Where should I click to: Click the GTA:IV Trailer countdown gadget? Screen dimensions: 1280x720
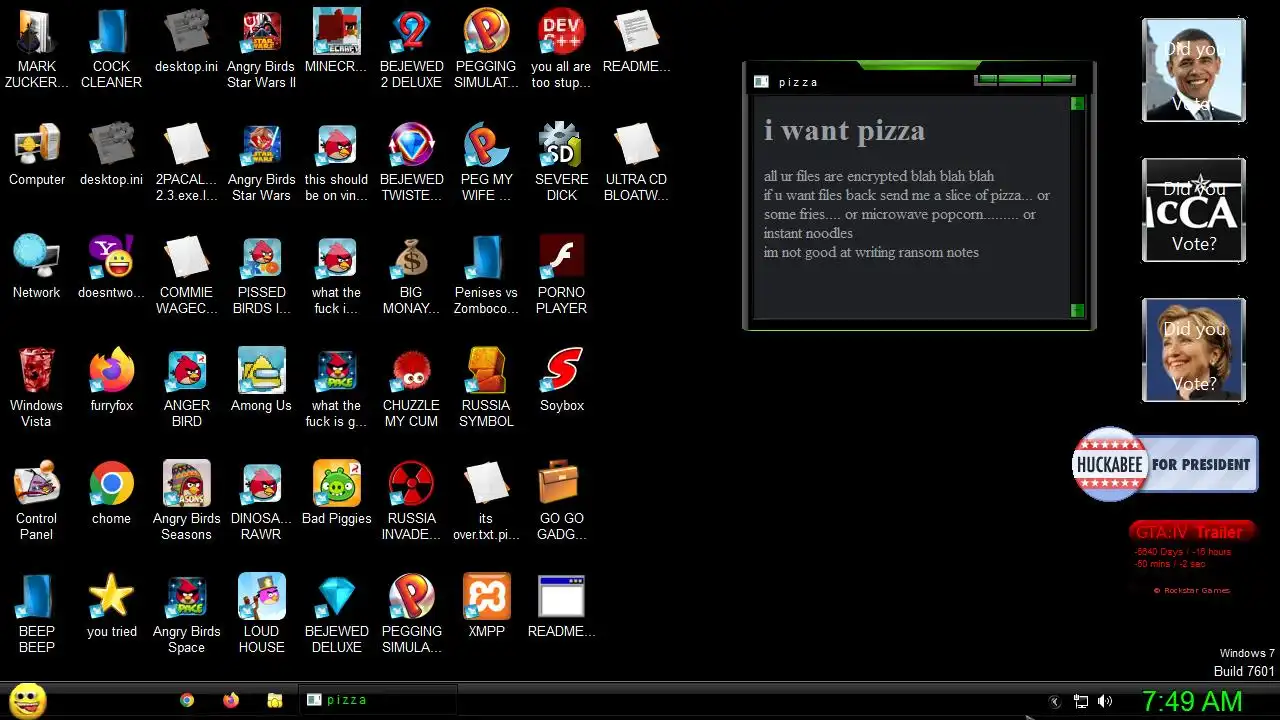(x=1190, y=558)
